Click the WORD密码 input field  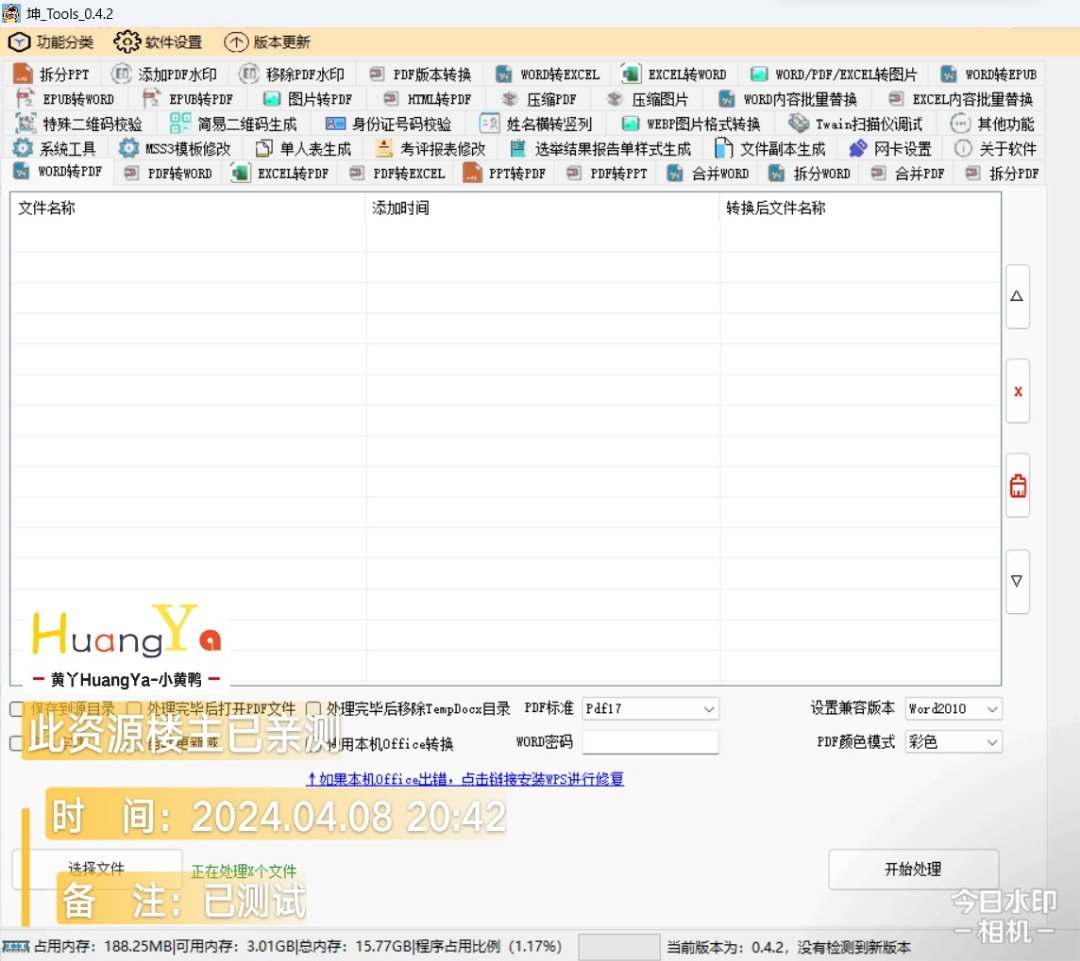[650, 742]
